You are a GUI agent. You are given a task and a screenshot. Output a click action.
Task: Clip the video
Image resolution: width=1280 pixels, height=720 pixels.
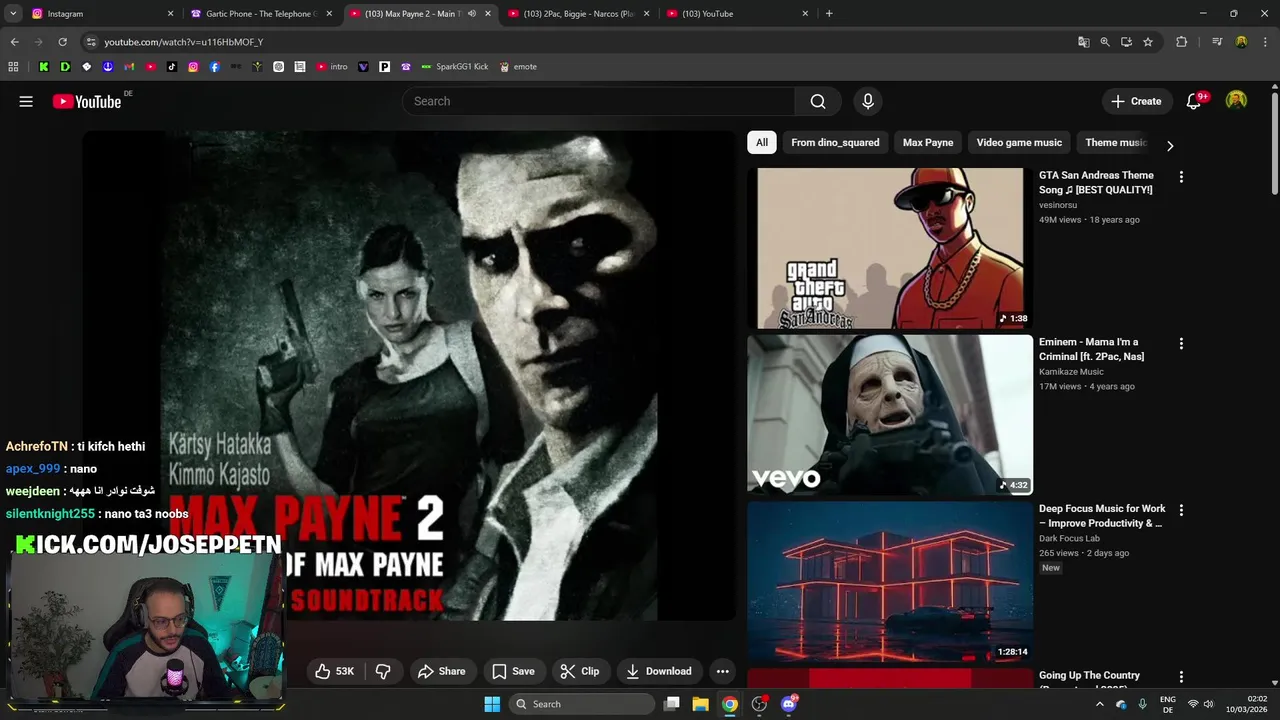[x=580, y=671]
